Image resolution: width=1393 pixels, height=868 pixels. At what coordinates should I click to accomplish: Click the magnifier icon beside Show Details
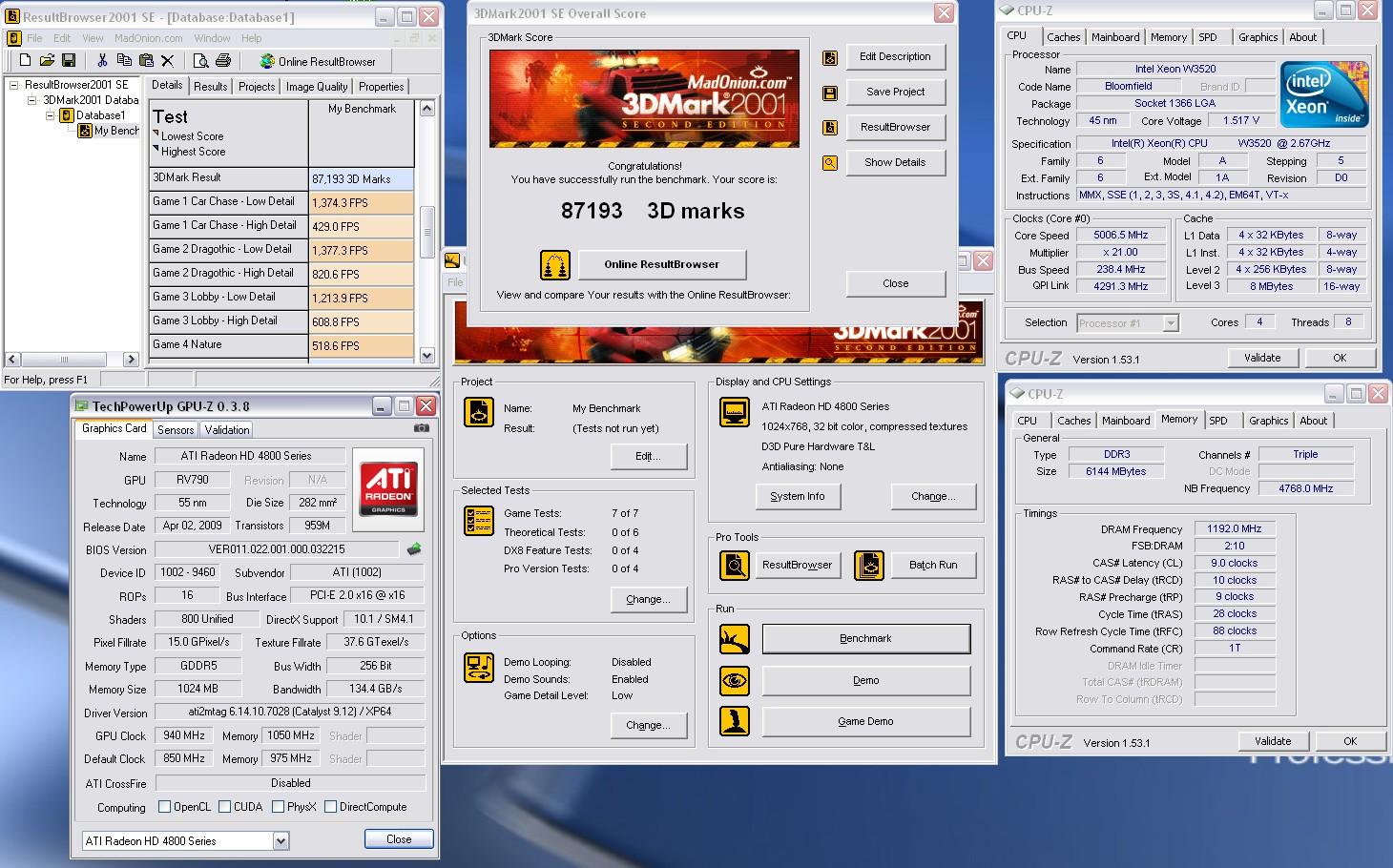[830, 163]
